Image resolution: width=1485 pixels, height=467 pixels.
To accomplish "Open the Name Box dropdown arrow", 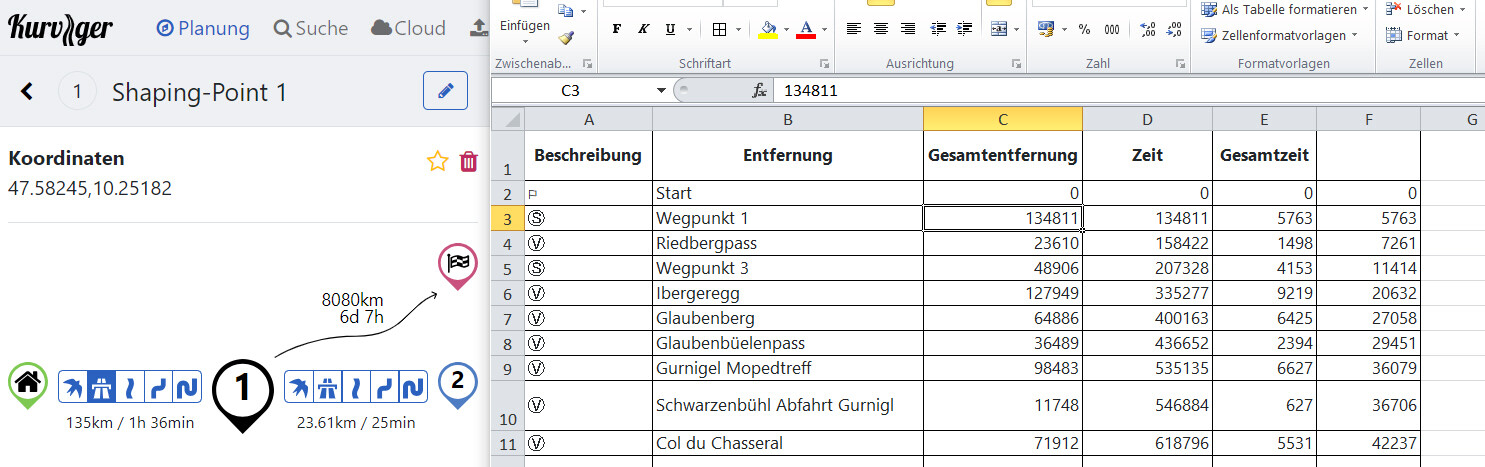I will pos(661,91).
